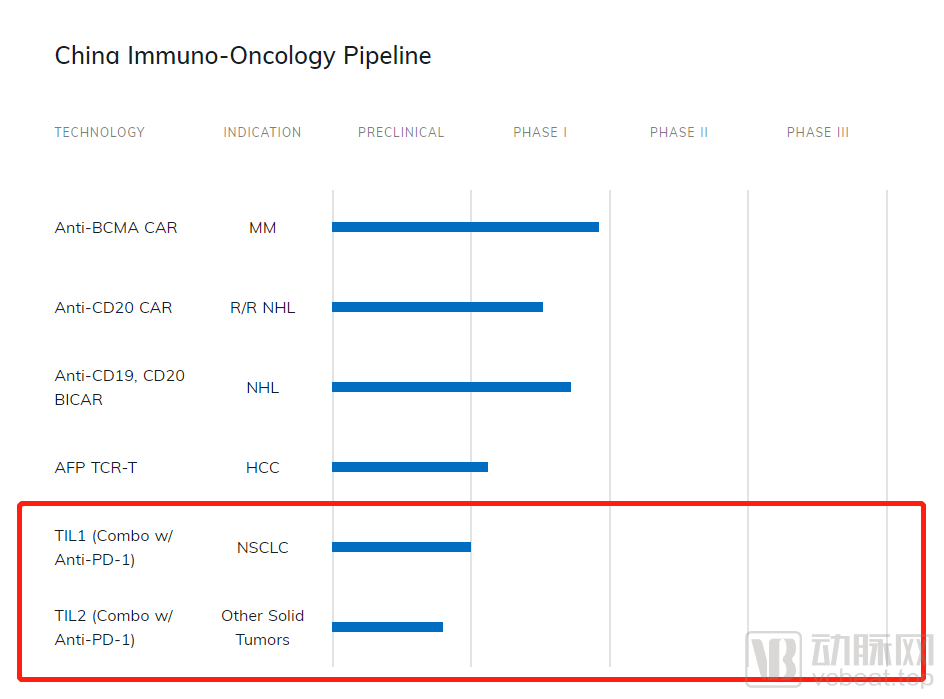Viewport: 944px width, 699px height.
Task: Open the AFP TCR-T technology label
Action: coord(96,468)
